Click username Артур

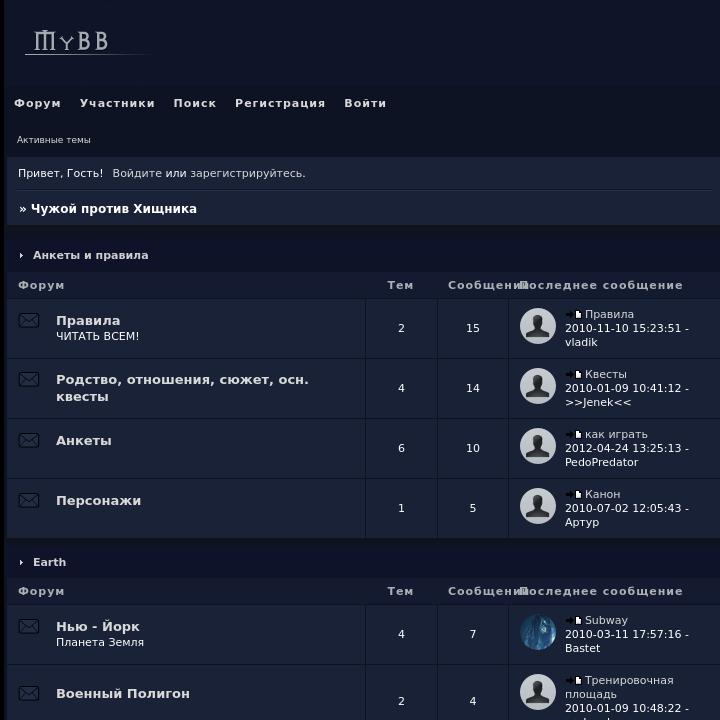(582, 523)
